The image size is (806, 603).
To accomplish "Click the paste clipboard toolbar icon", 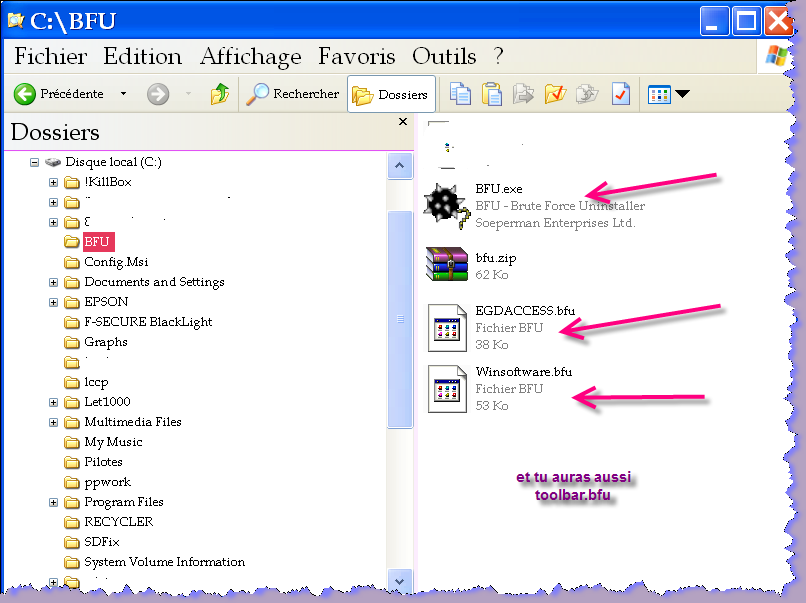I will coord(492,94).
